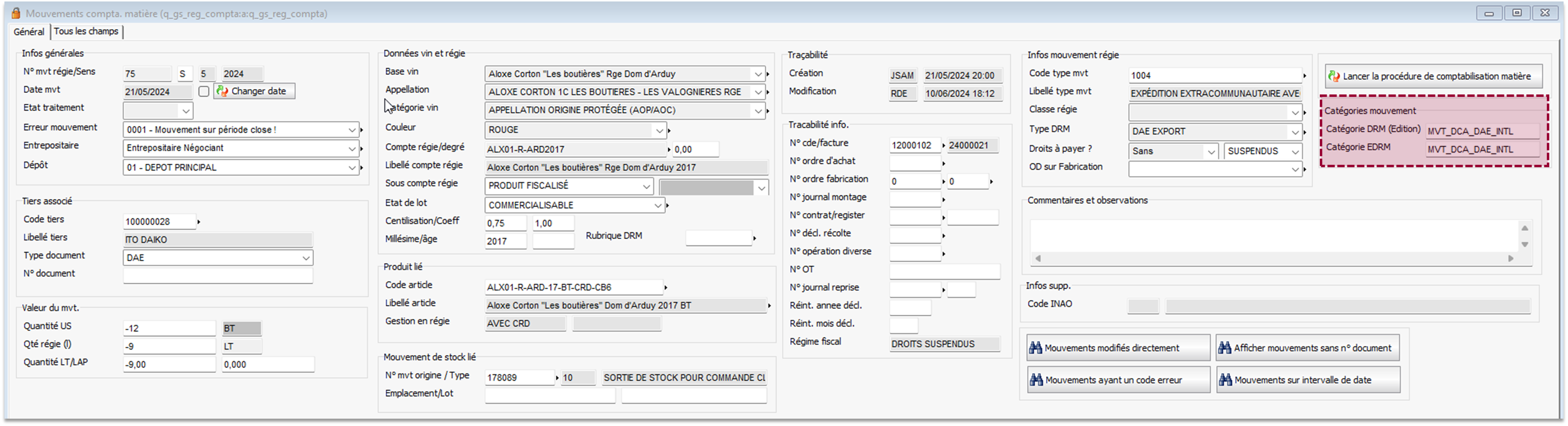Select the Général tab
The width and height of the screenshot is (1568, 426).
coord(29,31)
